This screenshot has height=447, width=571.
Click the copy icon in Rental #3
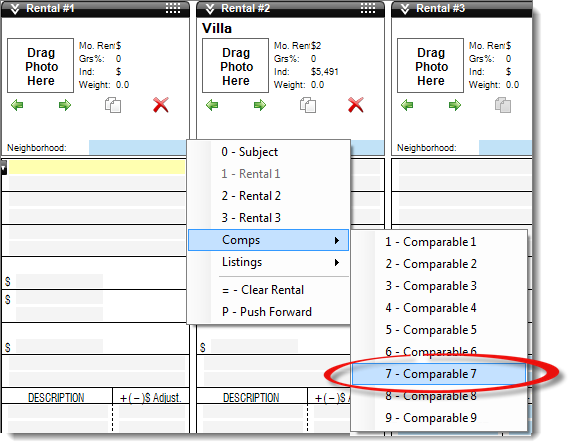tap(503, 105)
